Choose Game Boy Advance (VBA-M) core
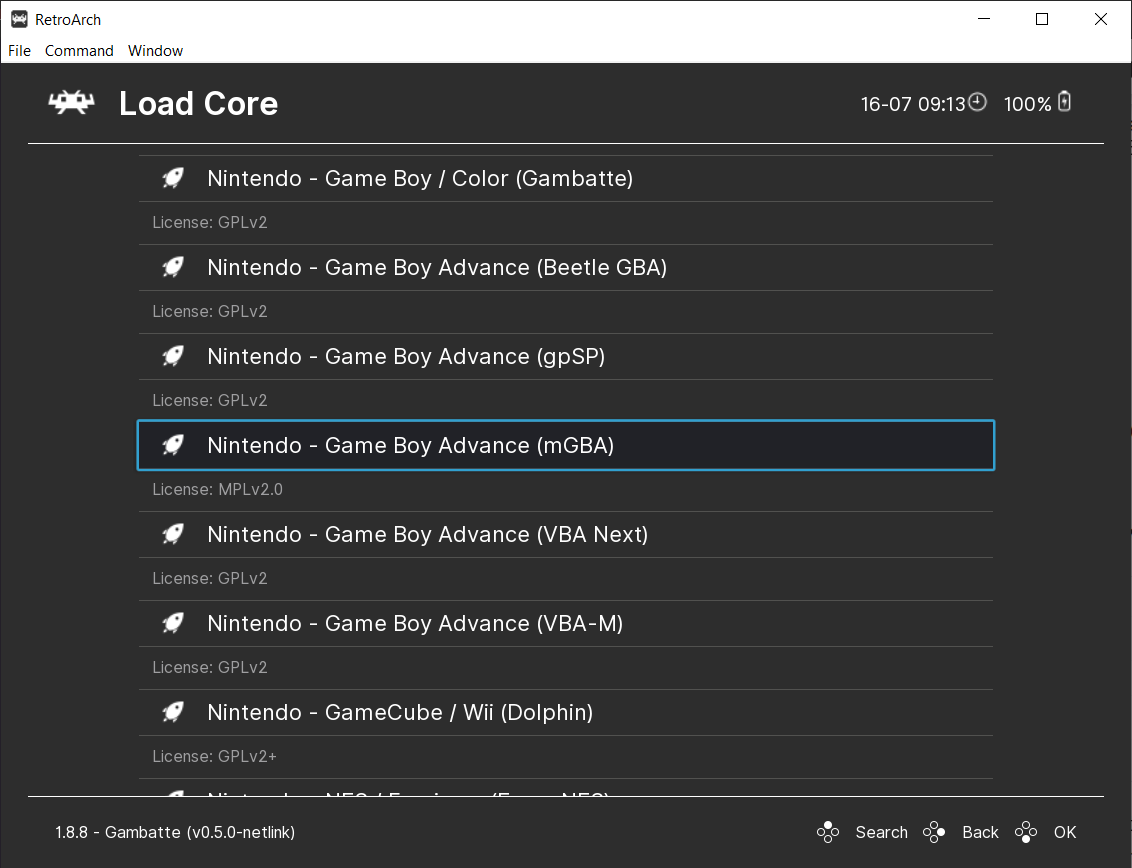Viewport: 1132px width, 868px height. tap(566, 623)
